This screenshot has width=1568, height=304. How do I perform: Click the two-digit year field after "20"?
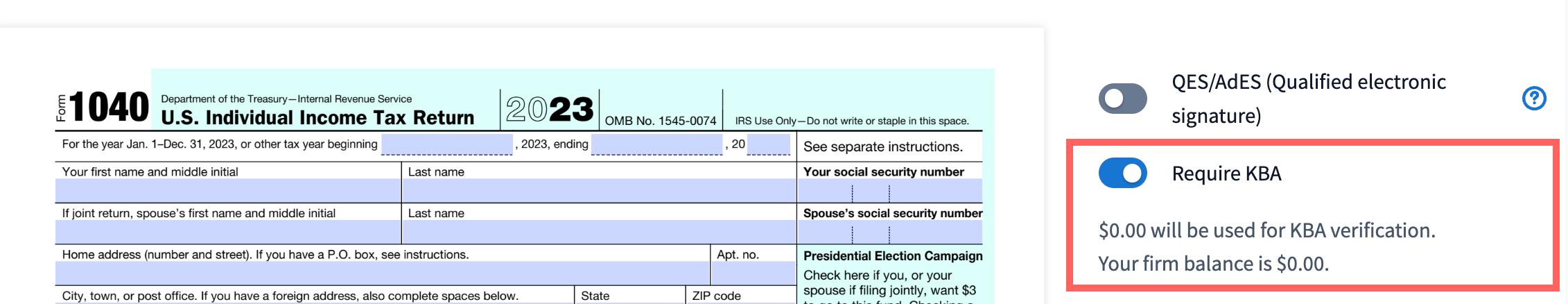tap(768, 144)
